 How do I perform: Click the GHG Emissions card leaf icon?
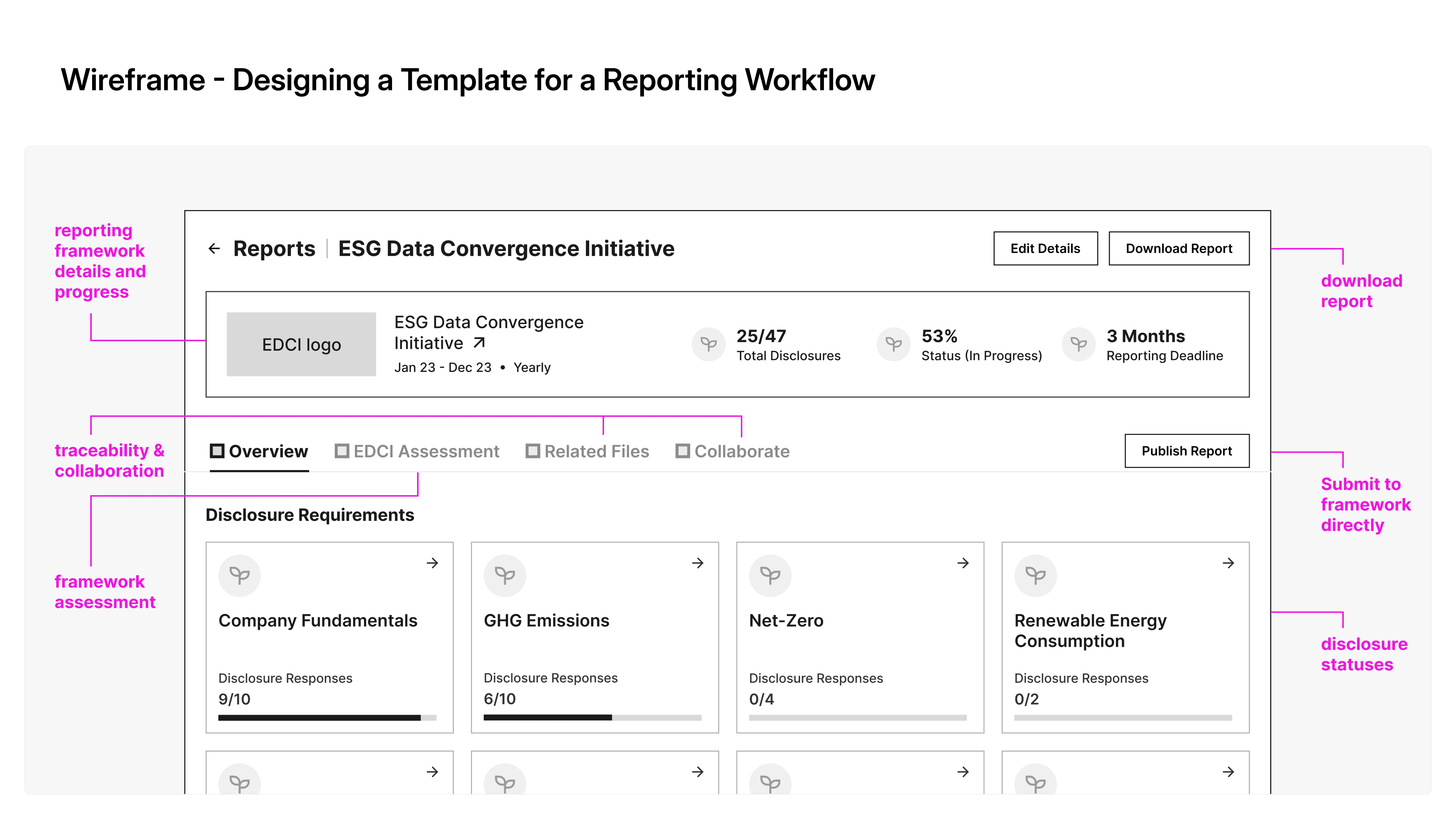pyautogui.click(x=505, y=576)
